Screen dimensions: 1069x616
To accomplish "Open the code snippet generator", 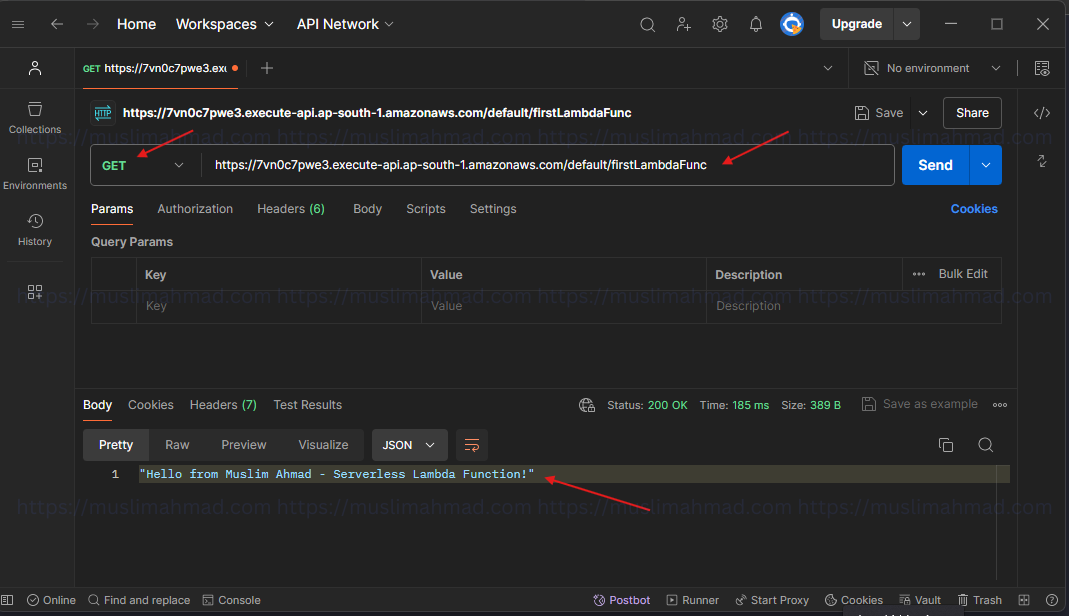I will 1041,113.
